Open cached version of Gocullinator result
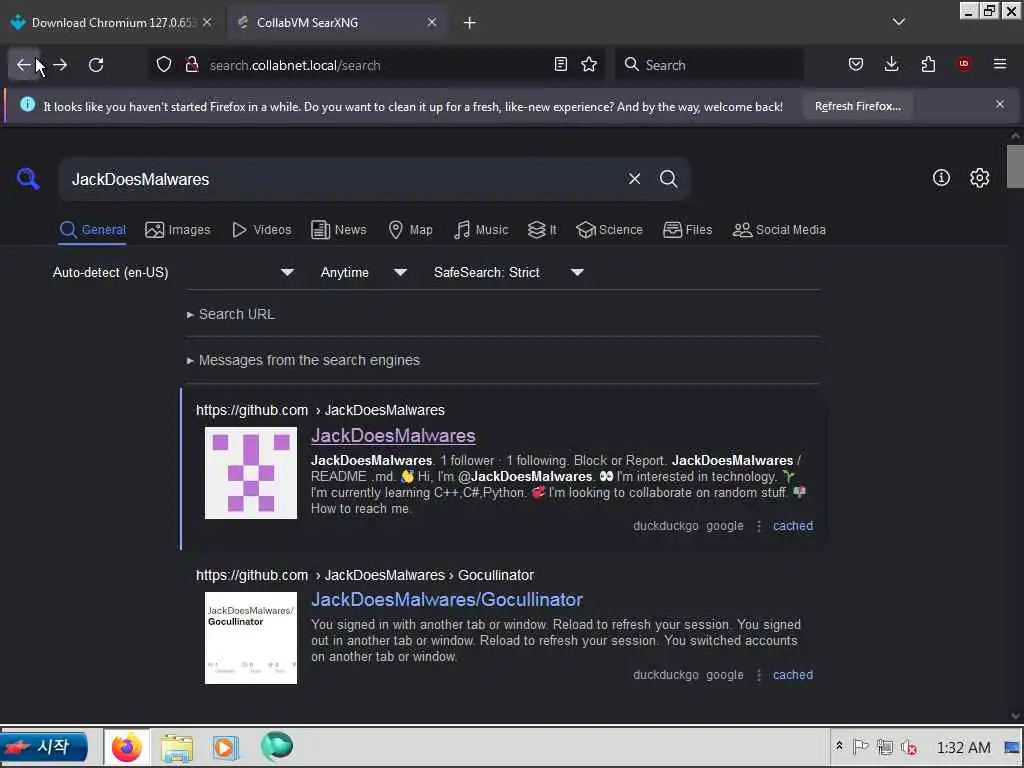The image size is (1024, 768). click(x=793, y=675)
